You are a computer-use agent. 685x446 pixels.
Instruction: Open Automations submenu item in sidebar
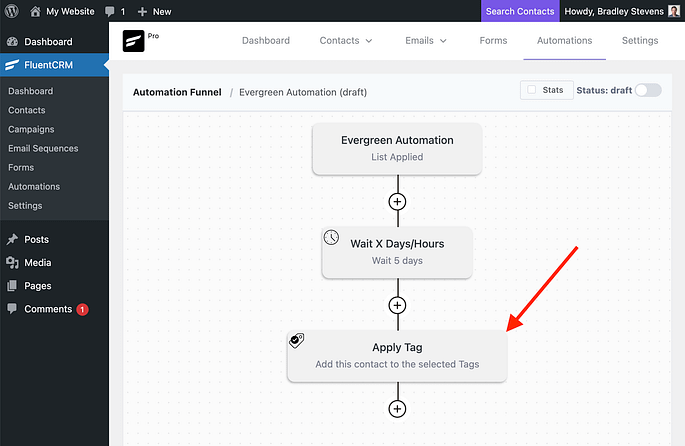point(34,187)
